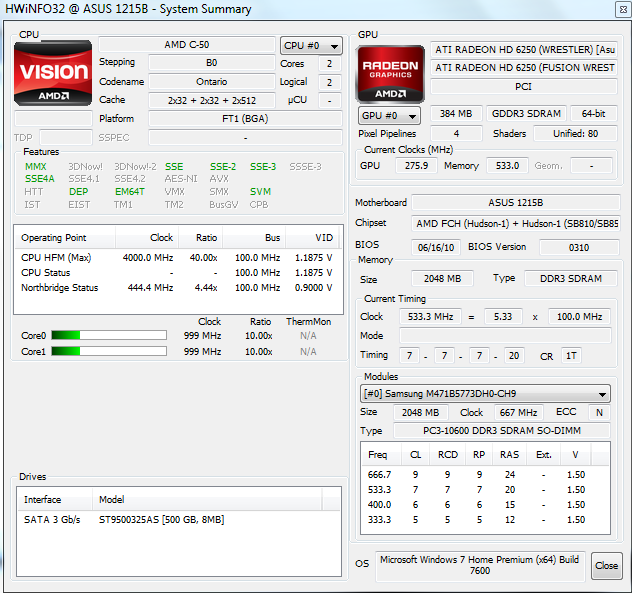This screenshot has height=593, width=632.
Task: Click the AMD Vision CPU logo
Action: pyautogui.click(x=53, y=73)
